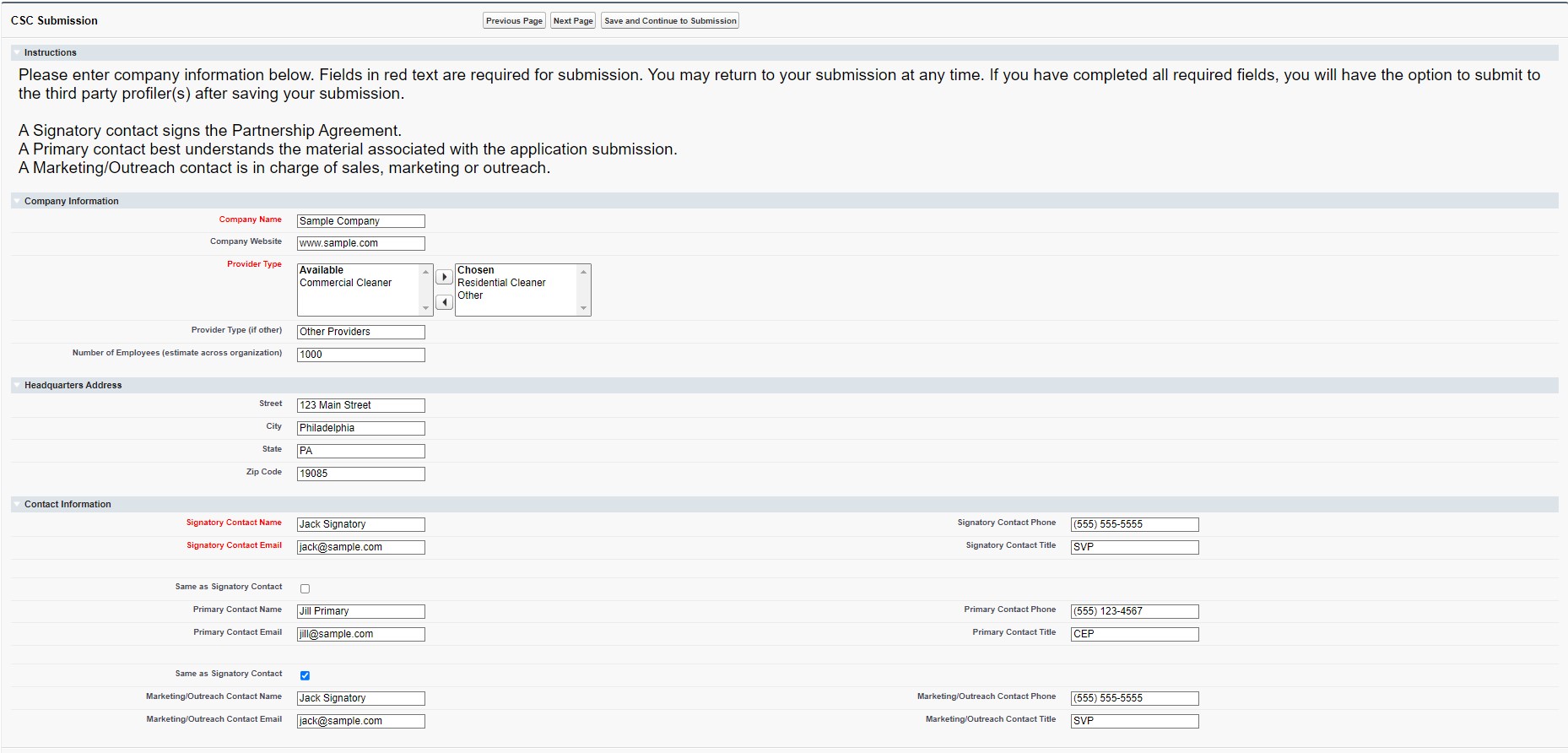Viewport: 1568px width, 753px height.
Task: Click the Next Page button
Action: coord(573,21)
